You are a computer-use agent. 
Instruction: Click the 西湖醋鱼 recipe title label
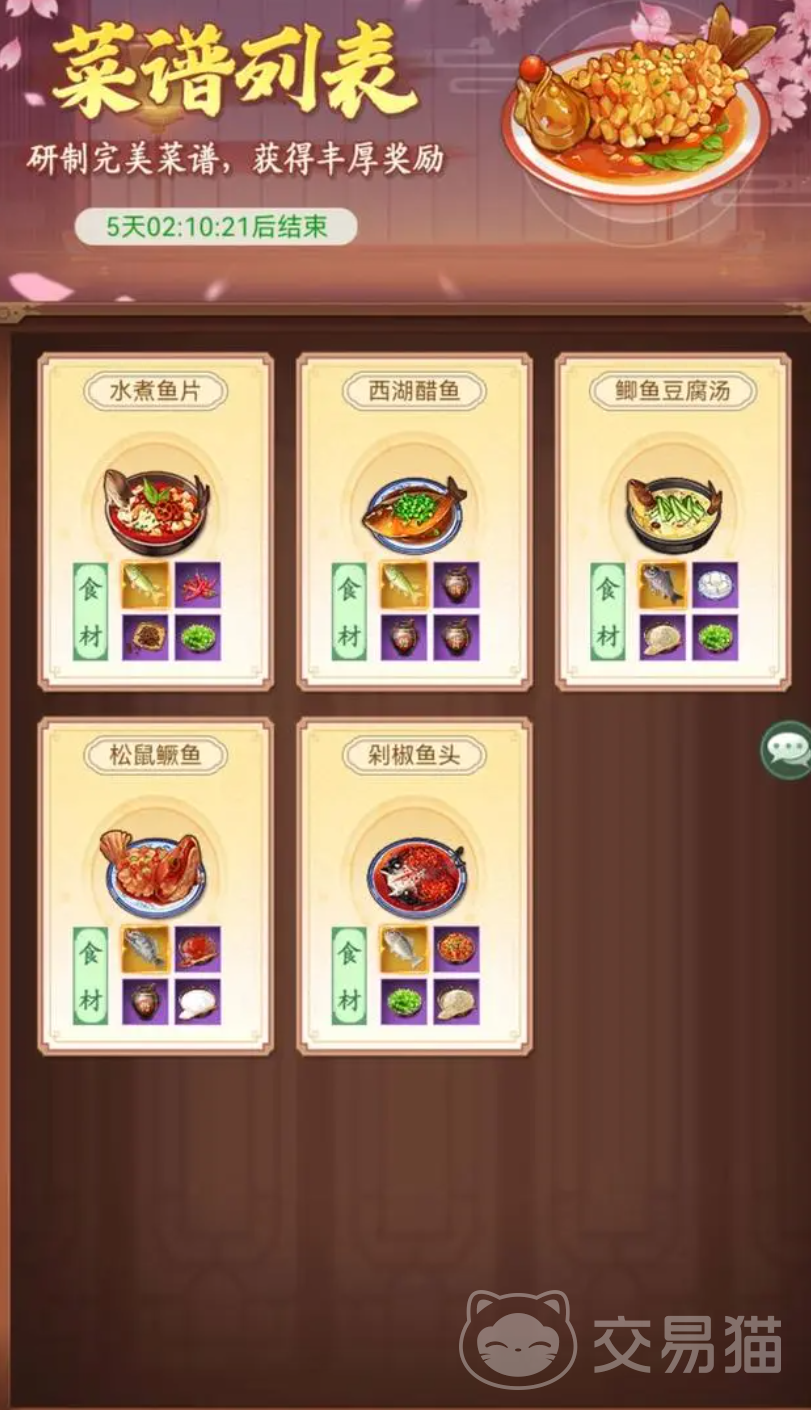click(x=414, y=391)
